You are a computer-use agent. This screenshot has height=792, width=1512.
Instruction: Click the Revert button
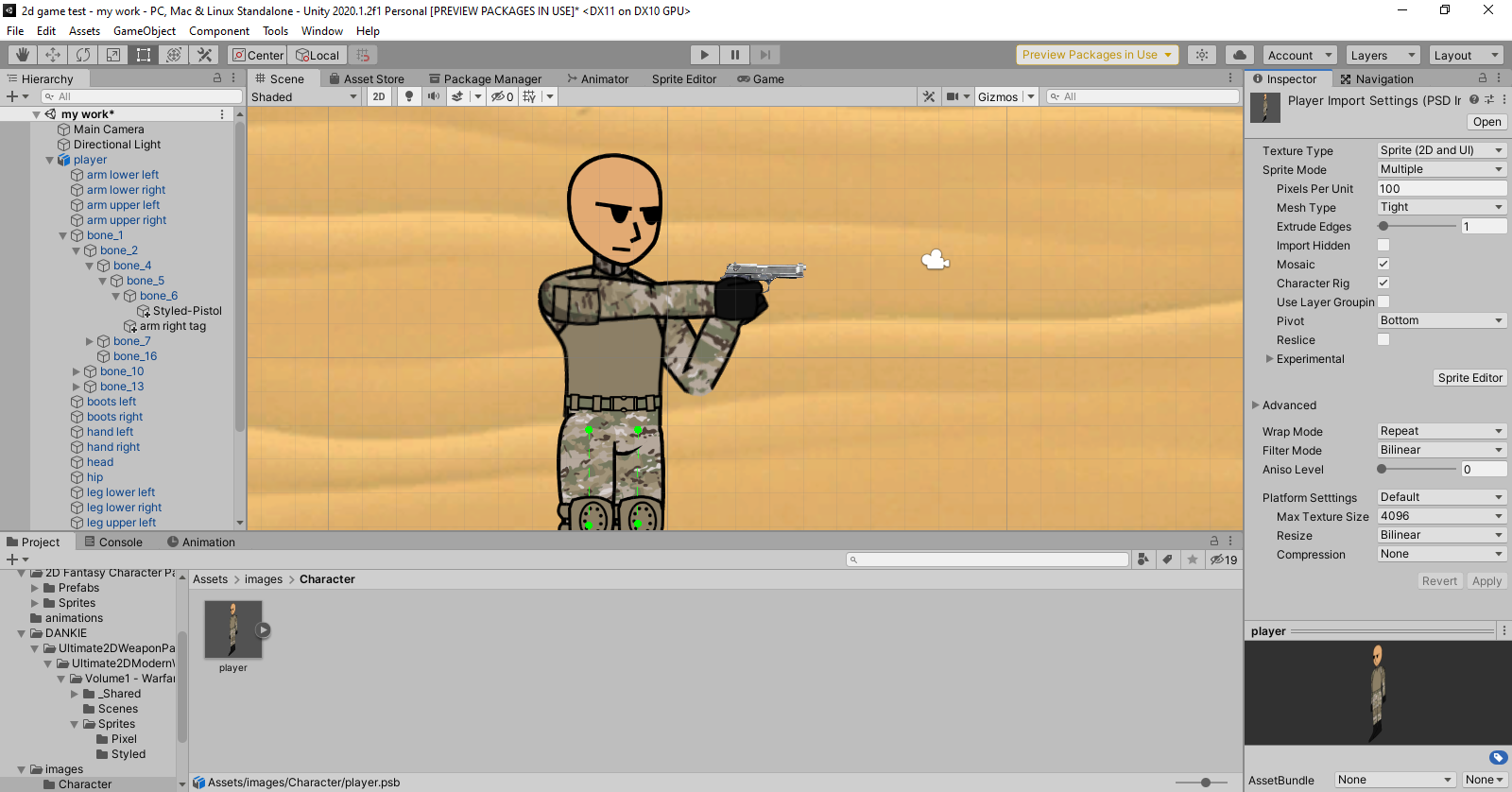1439,581
